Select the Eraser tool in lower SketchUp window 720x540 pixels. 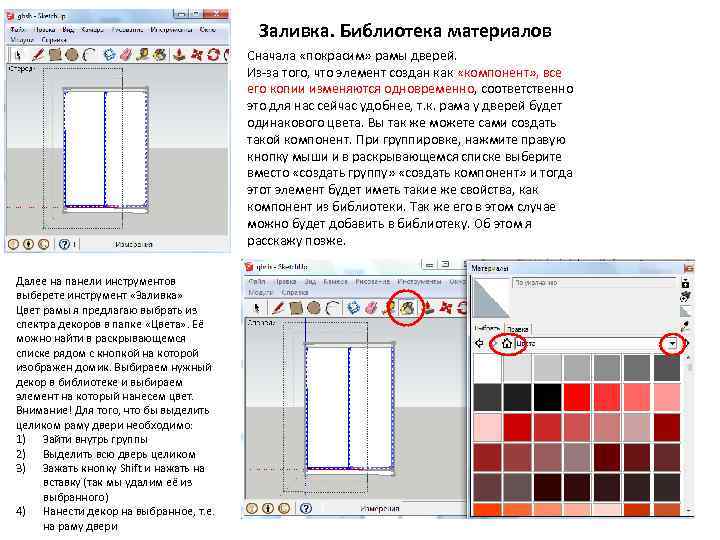click(x=371, y=307)
